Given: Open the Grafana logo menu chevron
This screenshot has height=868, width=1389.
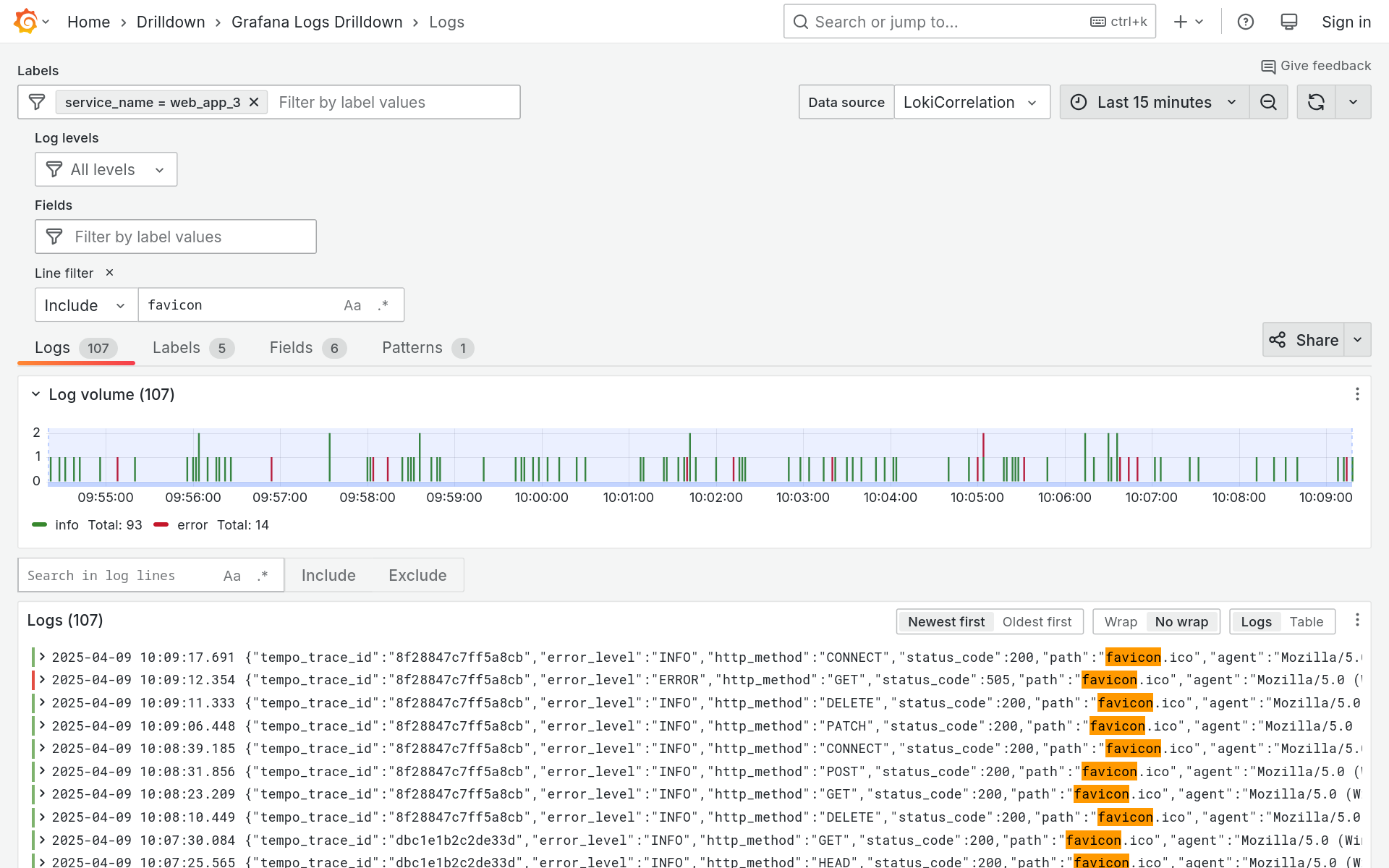Looking at the screenshot, I should click(x=46, y=22).
